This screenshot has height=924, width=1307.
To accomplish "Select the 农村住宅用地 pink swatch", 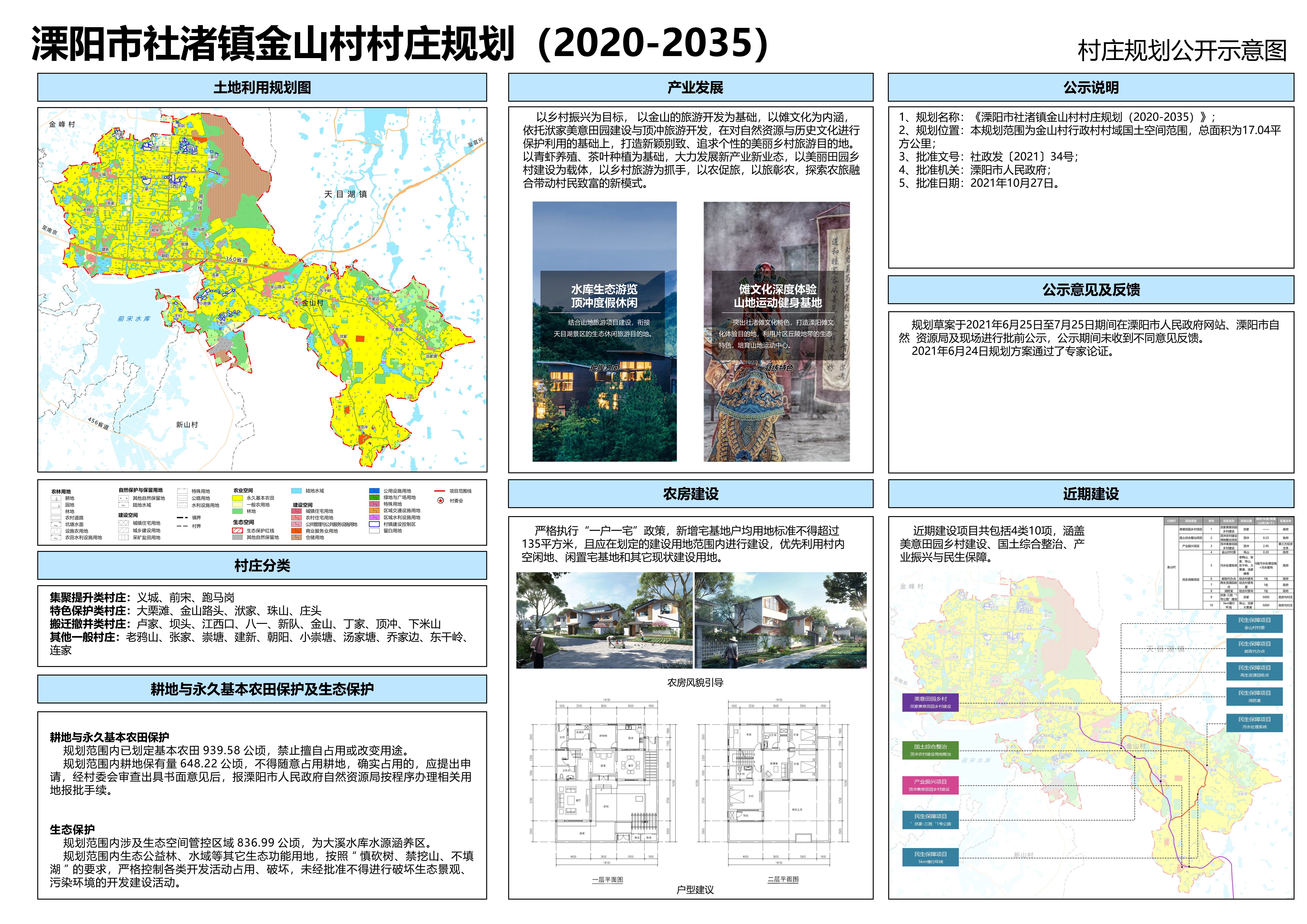I will [x=297, y=518].
